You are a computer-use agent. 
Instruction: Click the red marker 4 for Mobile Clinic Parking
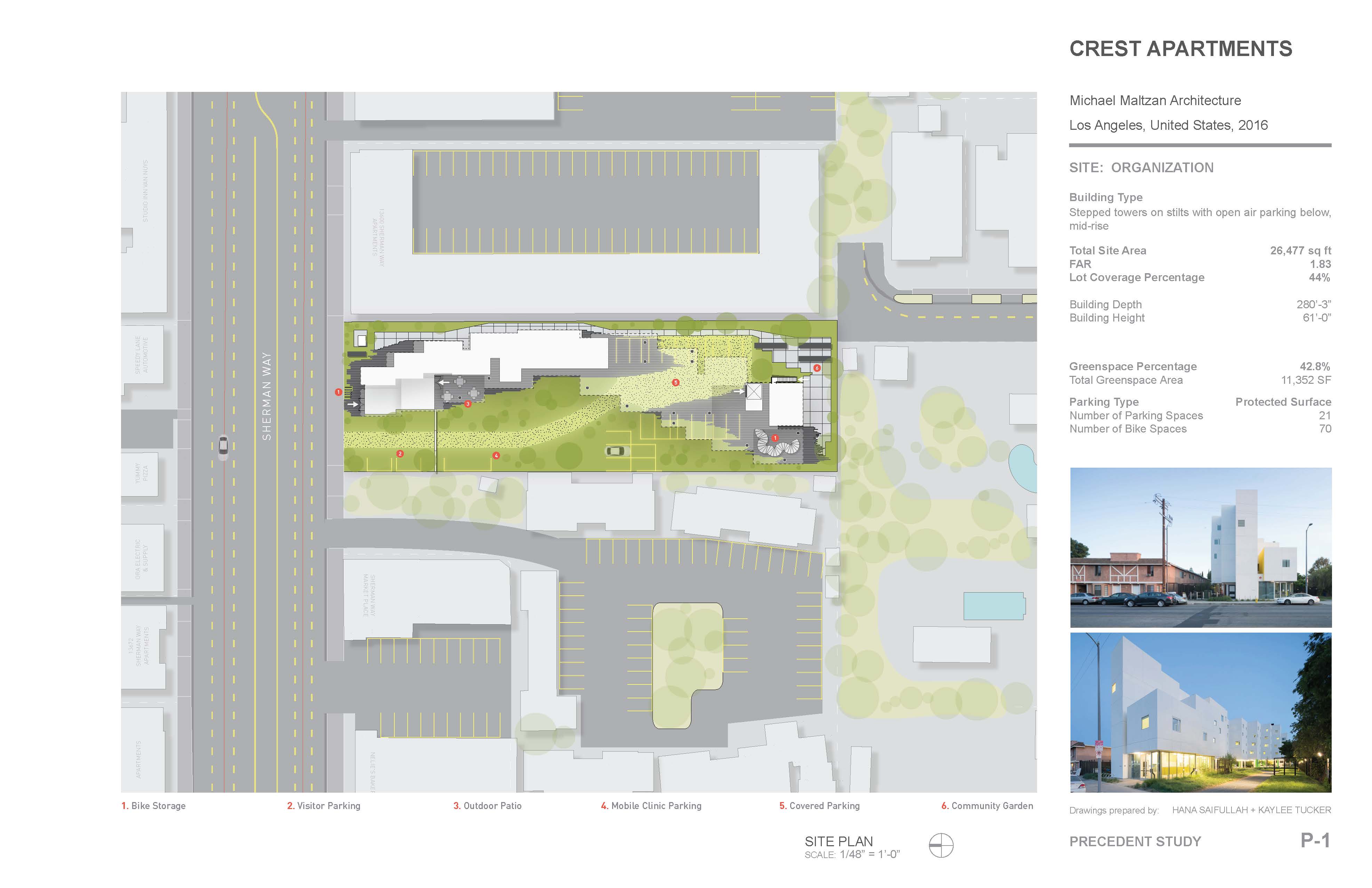point(496,455)
